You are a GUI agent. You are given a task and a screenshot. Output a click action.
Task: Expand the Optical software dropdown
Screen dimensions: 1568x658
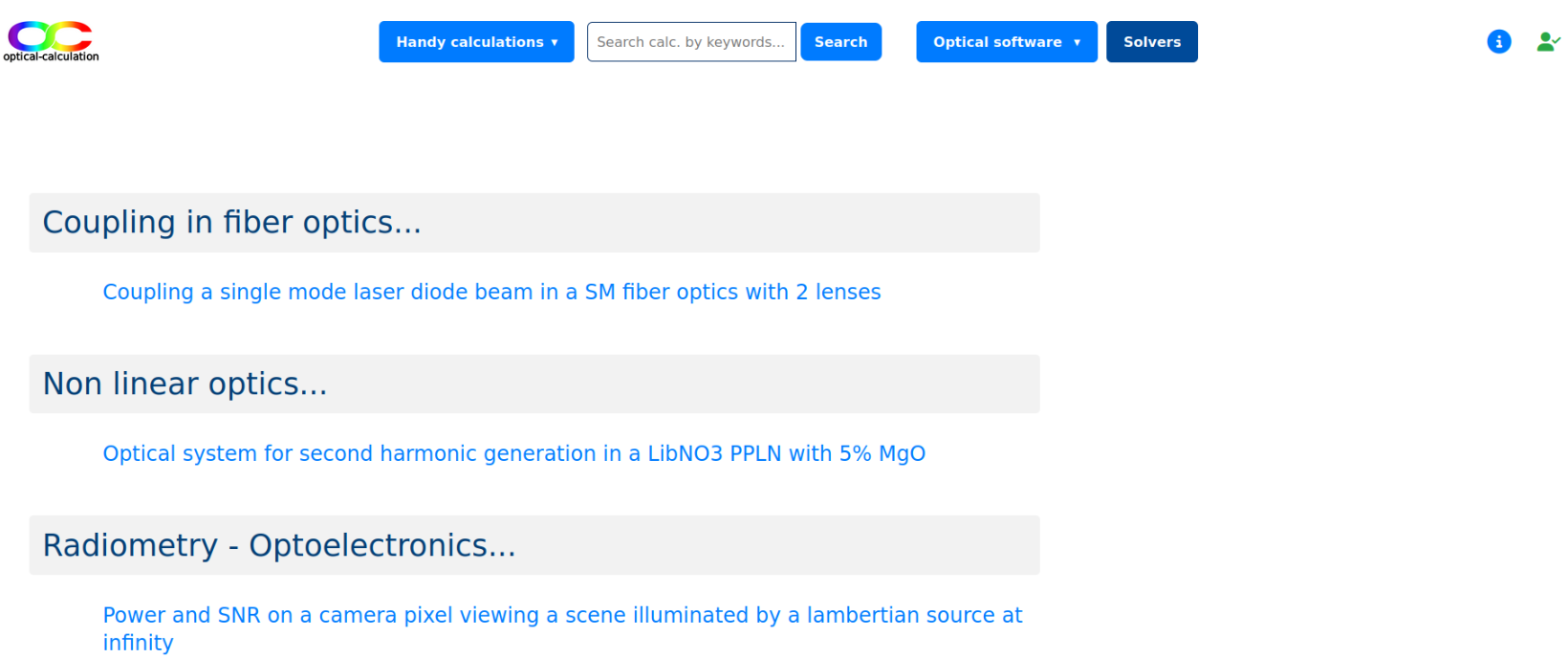(1007, 42)
